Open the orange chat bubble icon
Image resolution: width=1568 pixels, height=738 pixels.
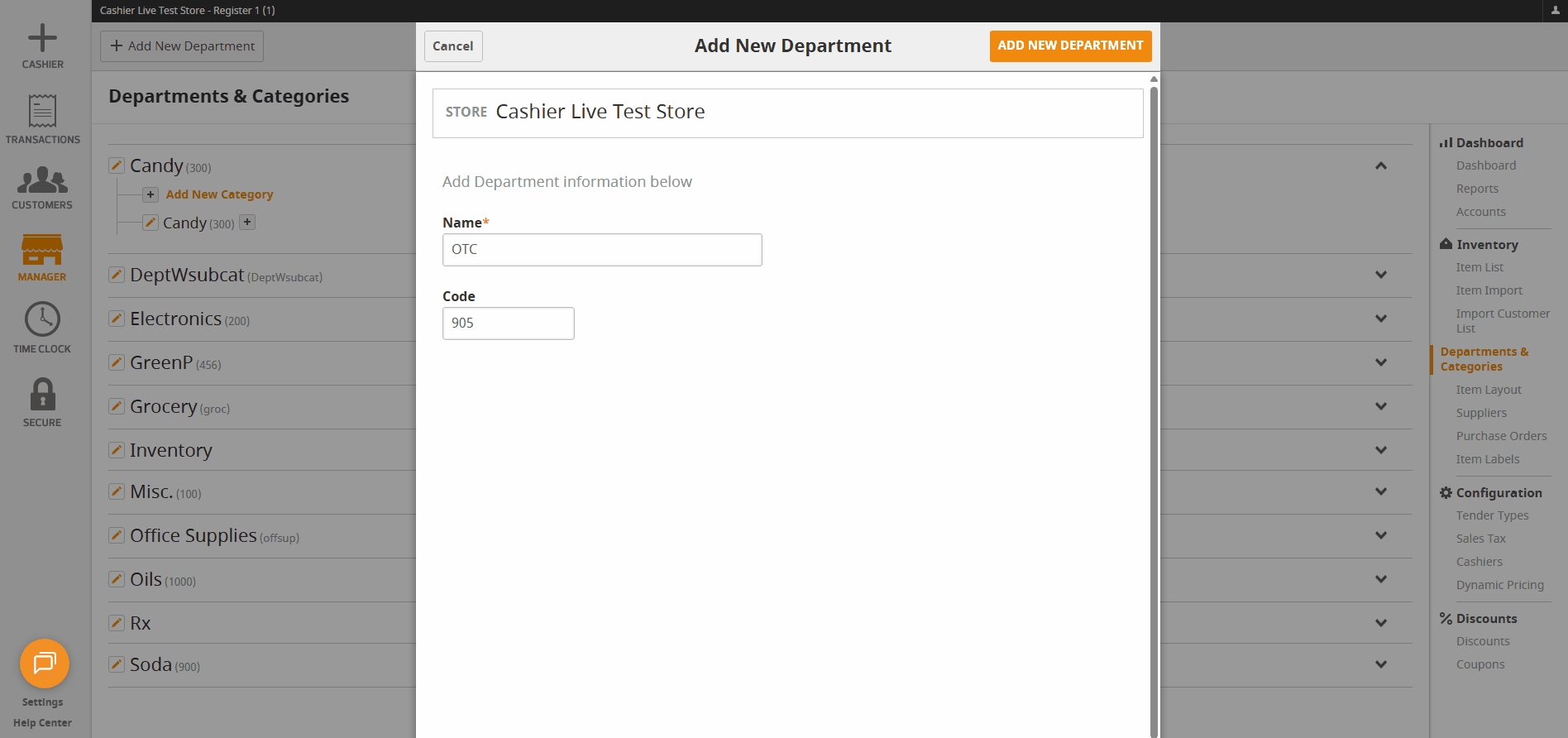(x=45, y=664)
